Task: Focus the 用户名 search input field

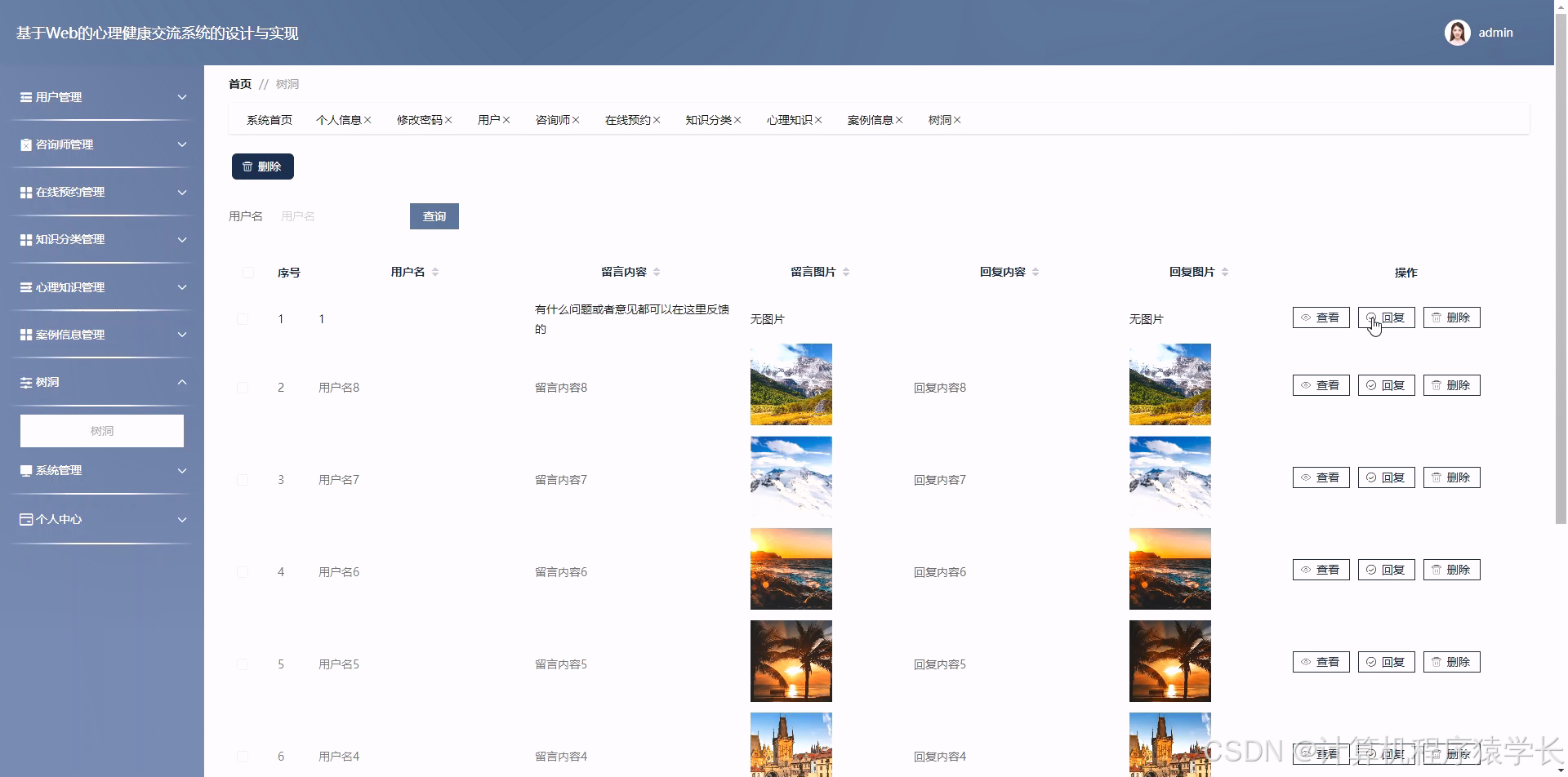Action: (339, 216)
